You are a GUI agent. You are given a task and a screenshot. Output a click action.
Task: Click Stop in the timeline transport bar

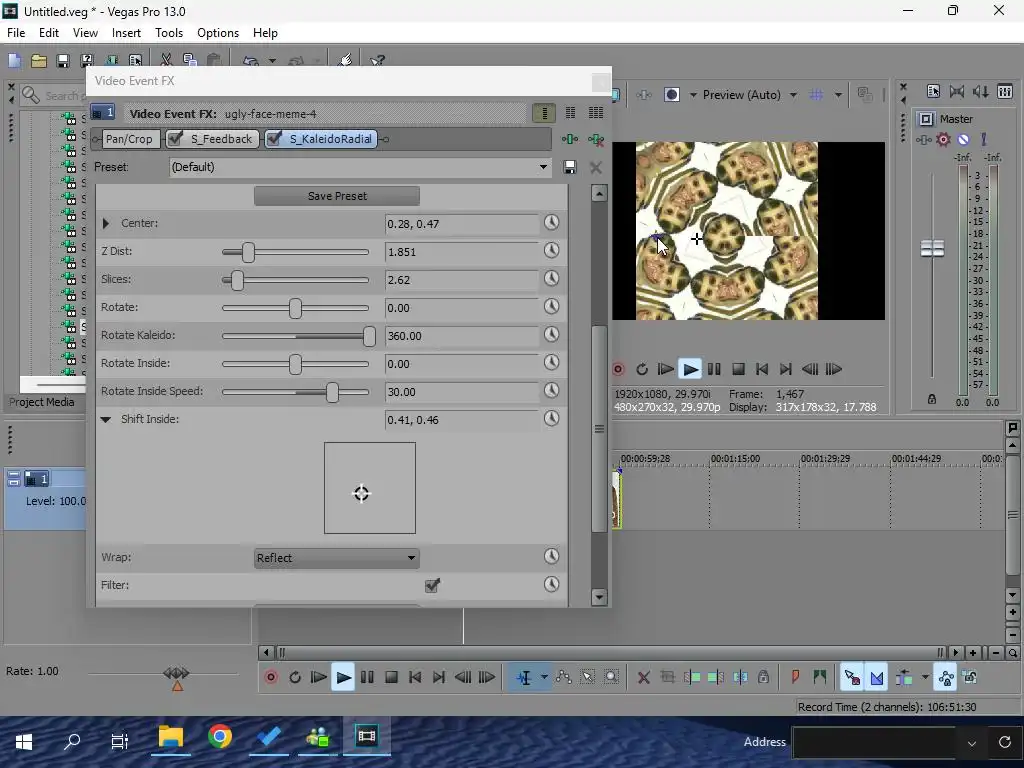click(x=391, y=678)
